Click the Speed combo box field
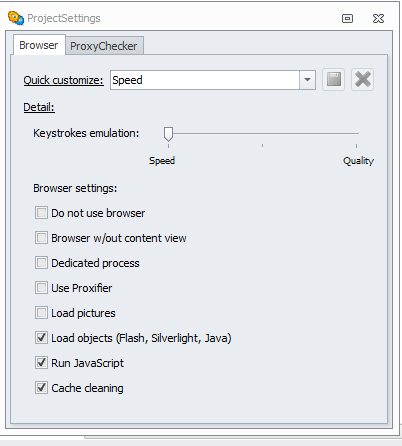This screenshot has height=446, width=402. [x=205, y=80]
